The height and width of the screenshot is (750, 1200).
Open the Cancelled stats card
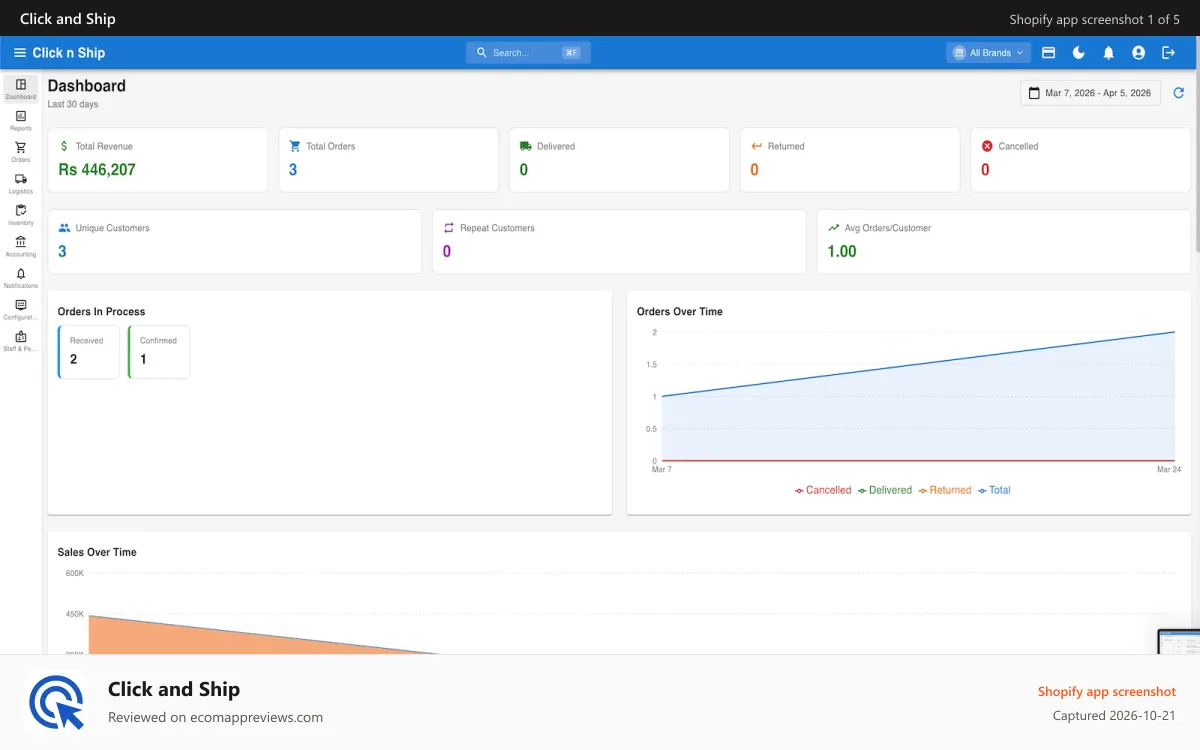click(x=1080, y=160)
